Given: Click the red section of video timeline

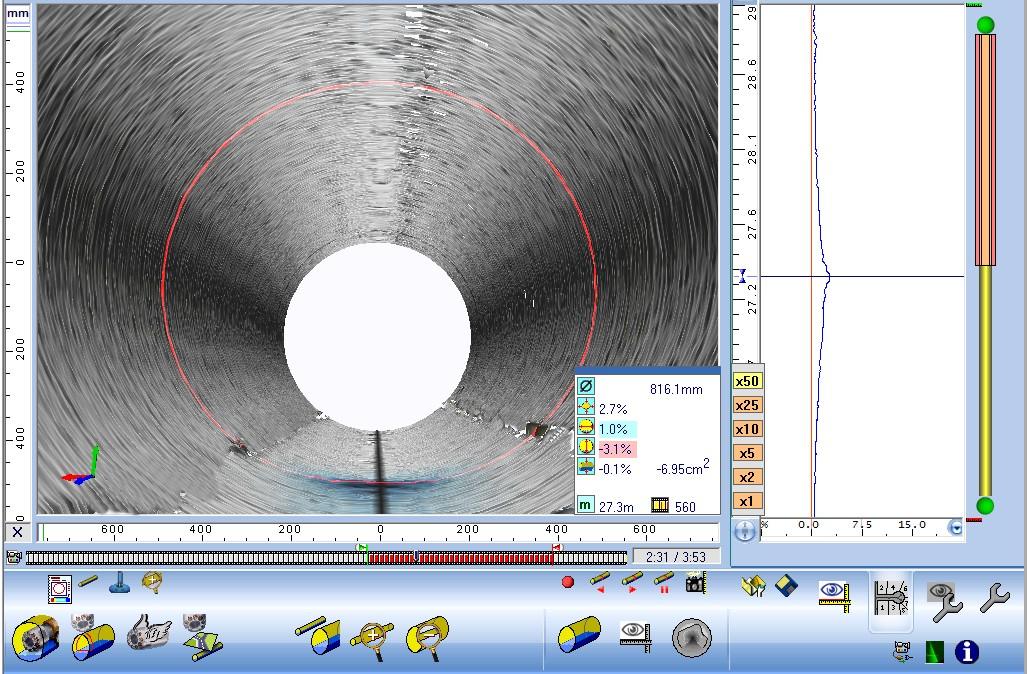Looking at the screenshot, I should coord(460,558).
